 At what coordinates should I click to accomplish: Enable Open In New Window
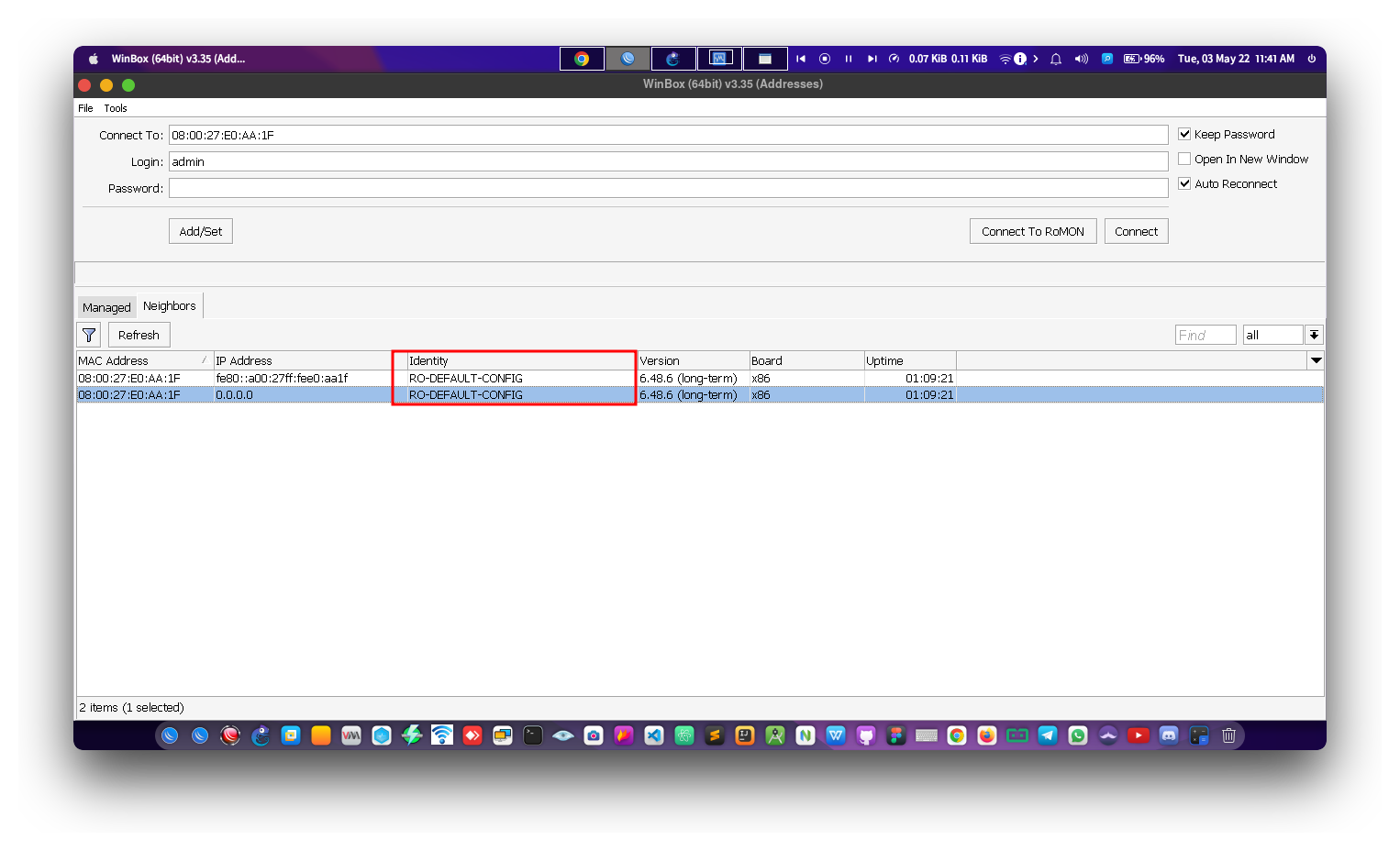coord(1184,158)
